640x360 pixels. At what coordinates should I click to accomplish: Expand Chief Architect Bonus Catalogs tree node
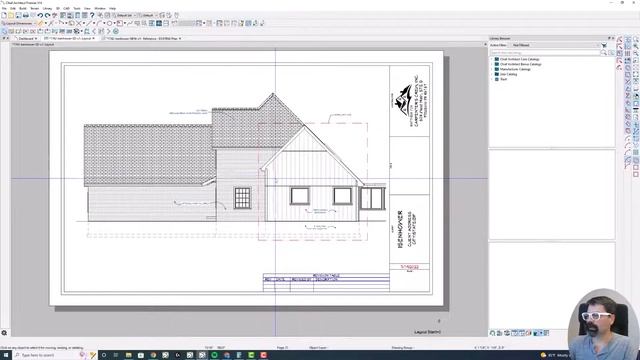pyautogui.click(x=492, y=64)
